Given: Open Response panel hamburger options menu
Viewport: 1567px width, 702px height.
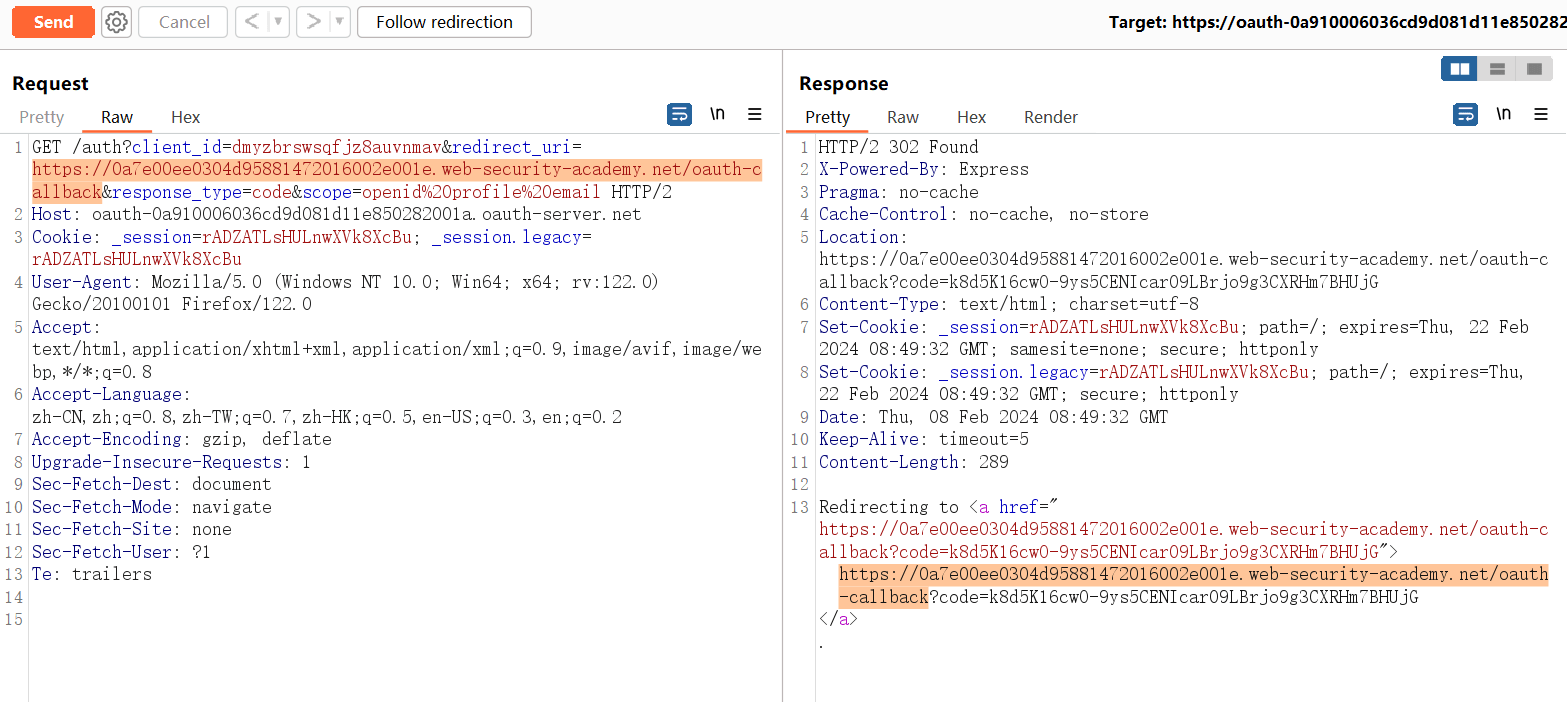Looking at the screenshot, I should tap(1541, 114).
